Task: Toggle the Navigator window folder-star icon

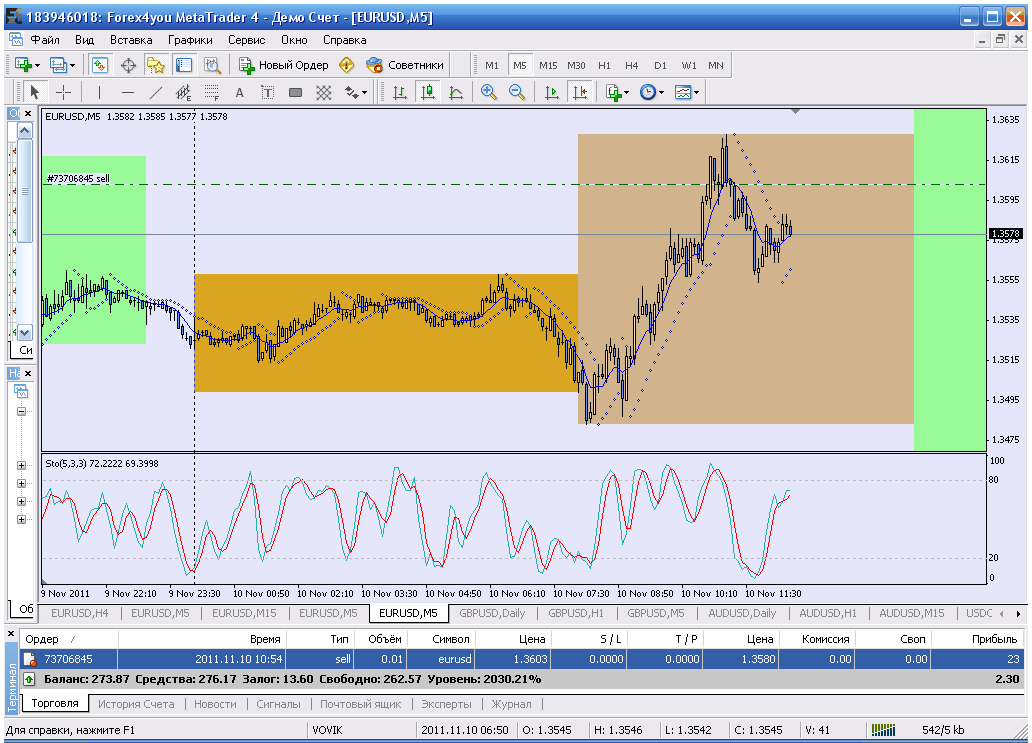Action: pyautogui.click(x=156, y=65)
